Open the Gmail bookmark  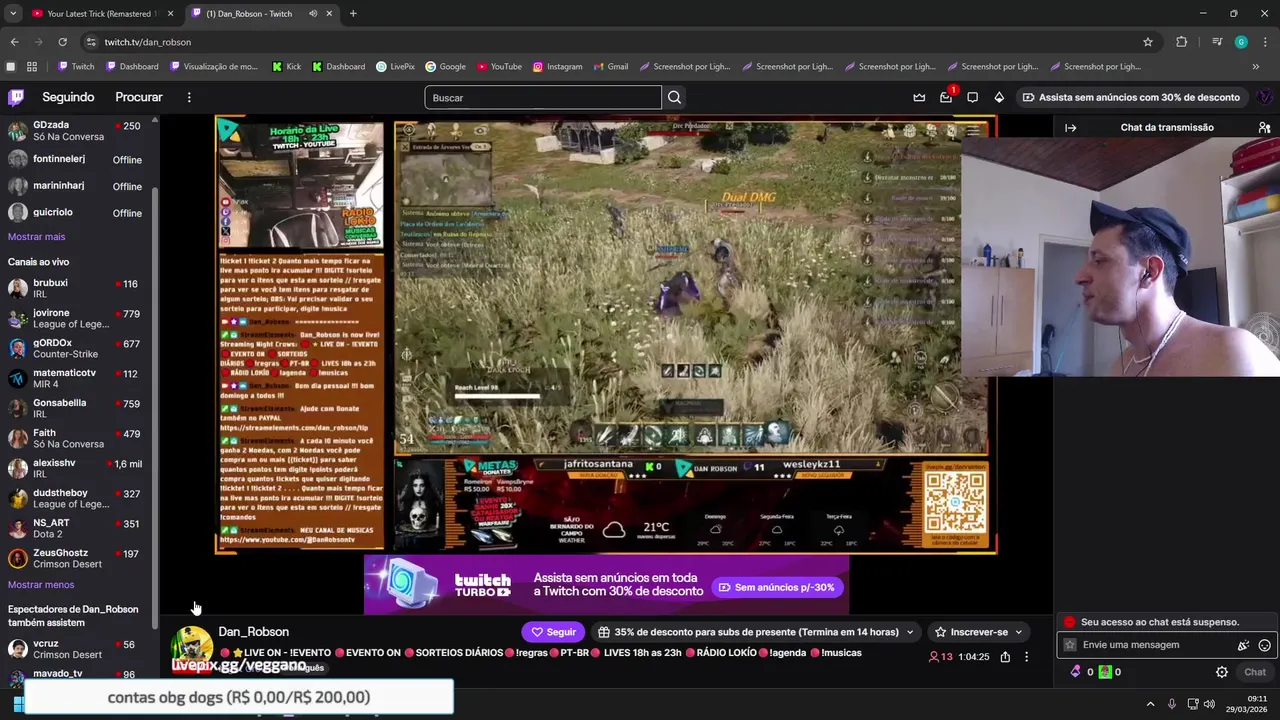(610, 67)
